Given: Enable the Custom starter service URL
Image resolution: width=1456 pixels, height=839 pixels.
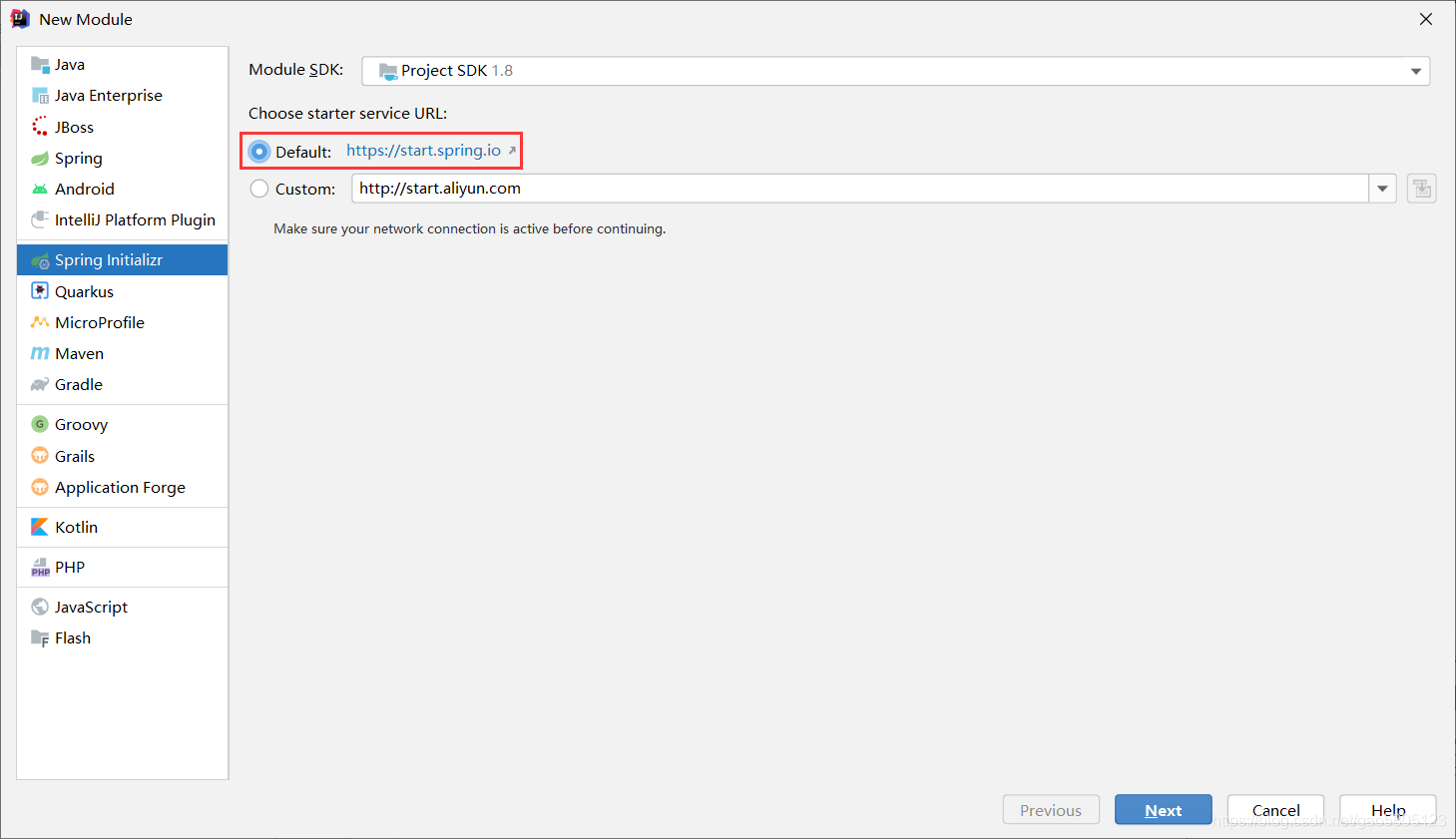Looking at the screenshot, I should (x=259, y=189).
